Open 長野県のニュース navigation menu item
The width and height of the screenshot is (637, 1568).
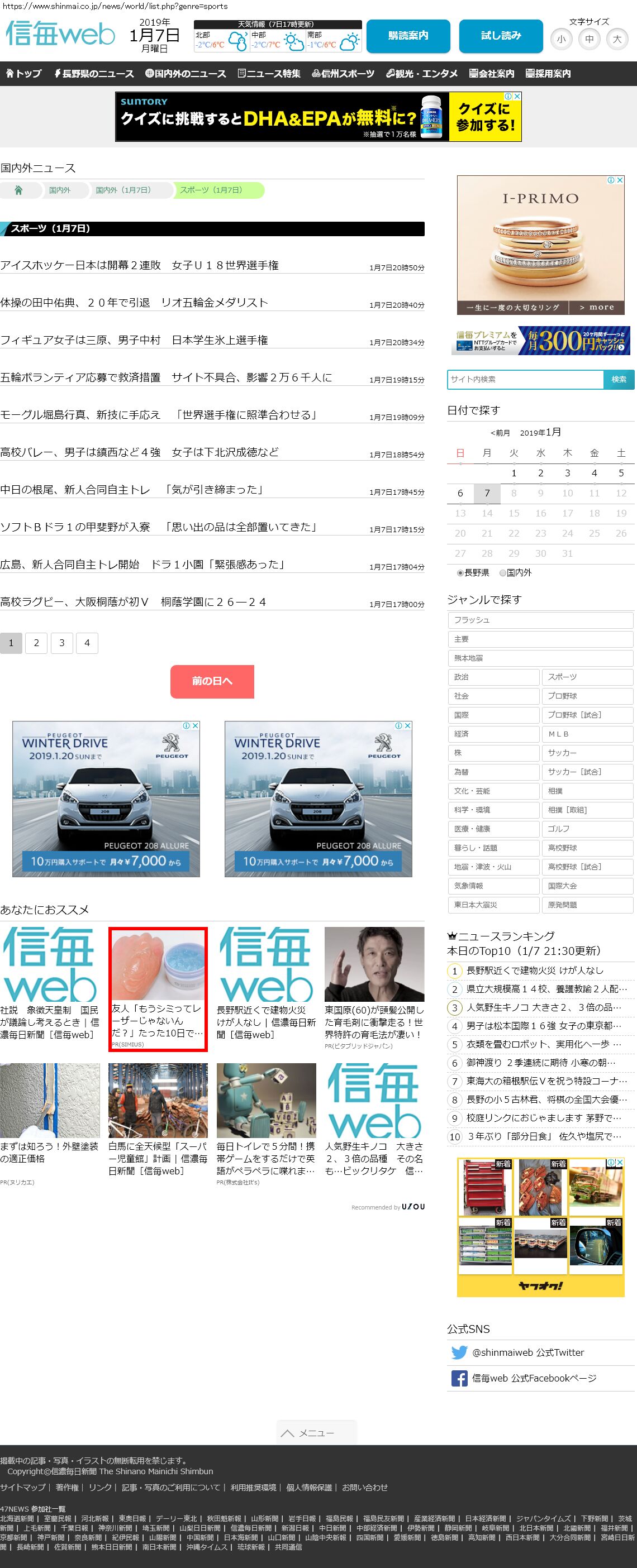pos(94,74)
